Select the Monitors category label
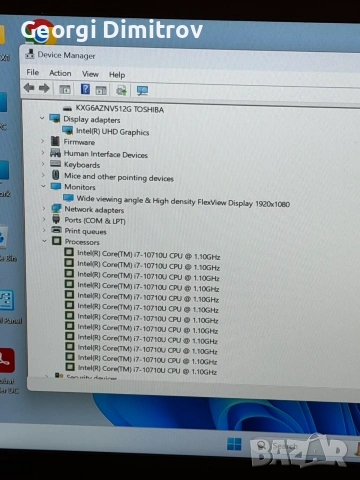 click(x=80, y=187)
